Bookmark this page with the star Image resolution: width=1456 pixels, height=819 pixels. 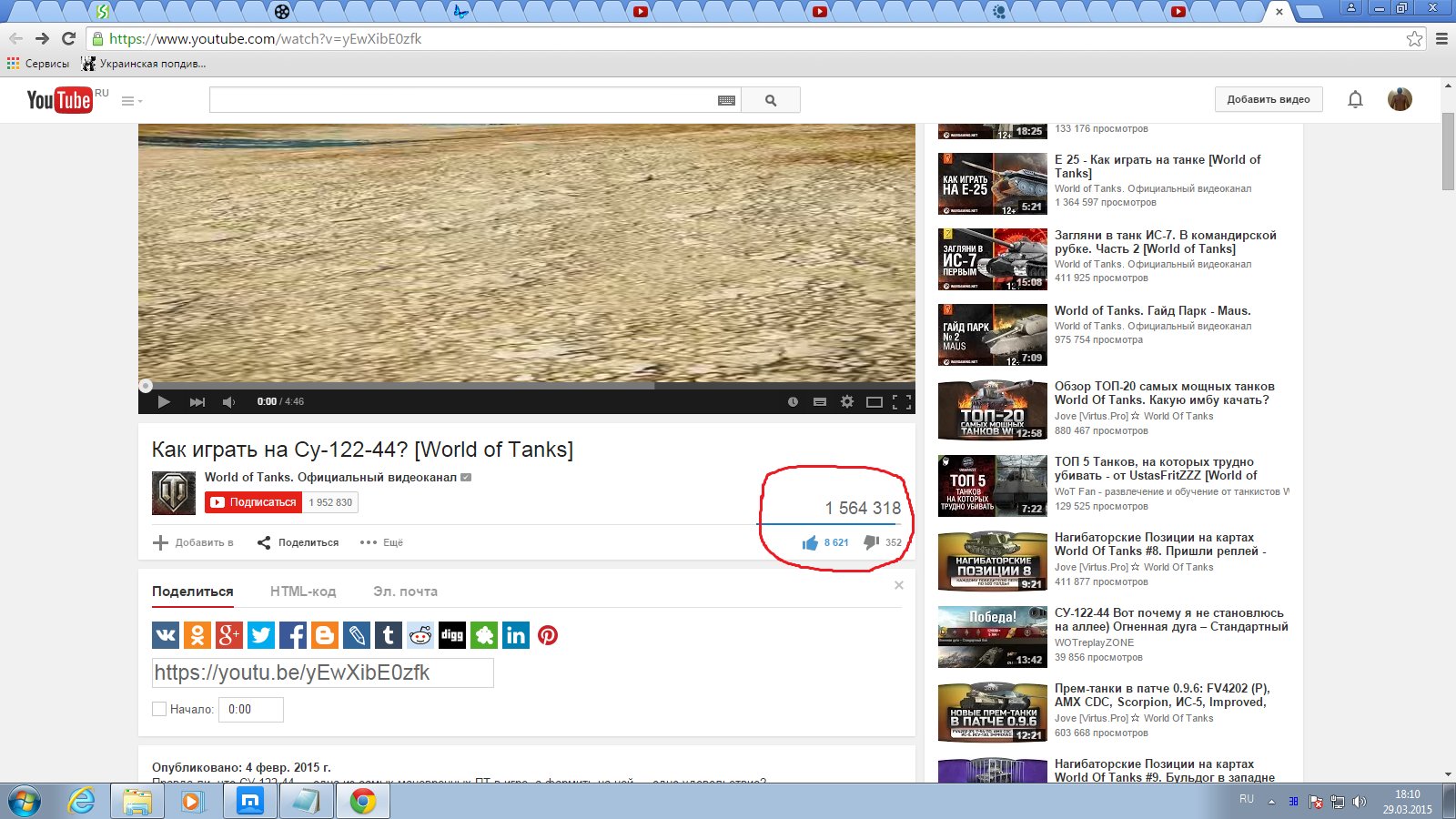[x=1414, y=38]
